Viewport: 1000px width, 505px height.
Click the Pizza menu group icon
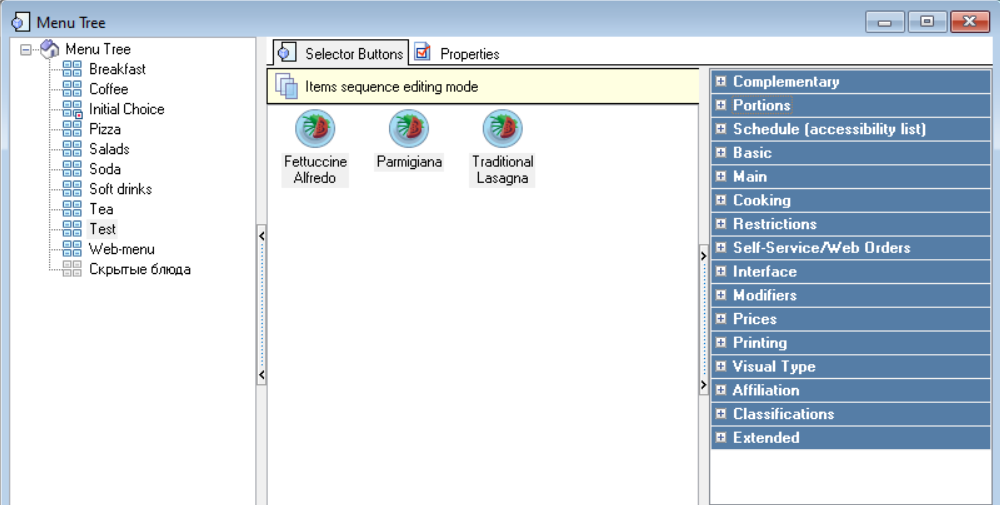coord(73,129)
